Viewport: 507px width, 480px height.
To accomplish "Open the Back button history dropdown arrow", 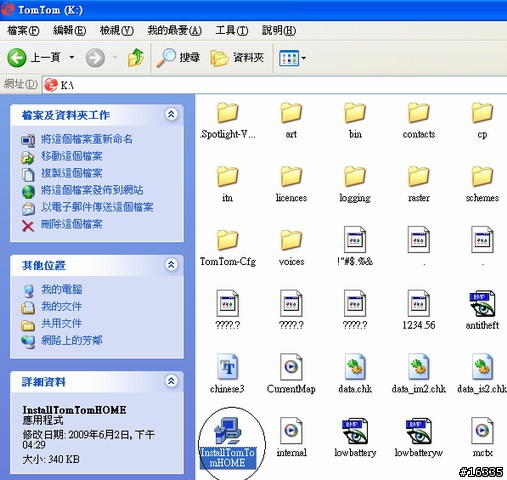I will [x=71, y=58].
